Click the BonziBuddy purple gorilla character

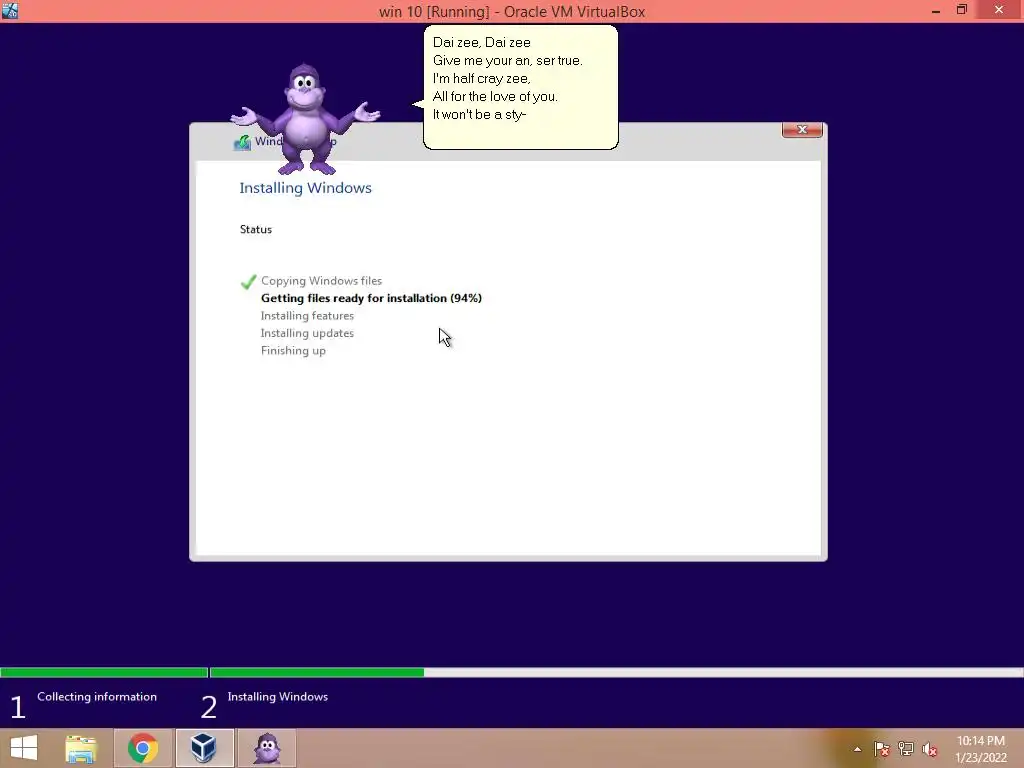pos(304,120)
